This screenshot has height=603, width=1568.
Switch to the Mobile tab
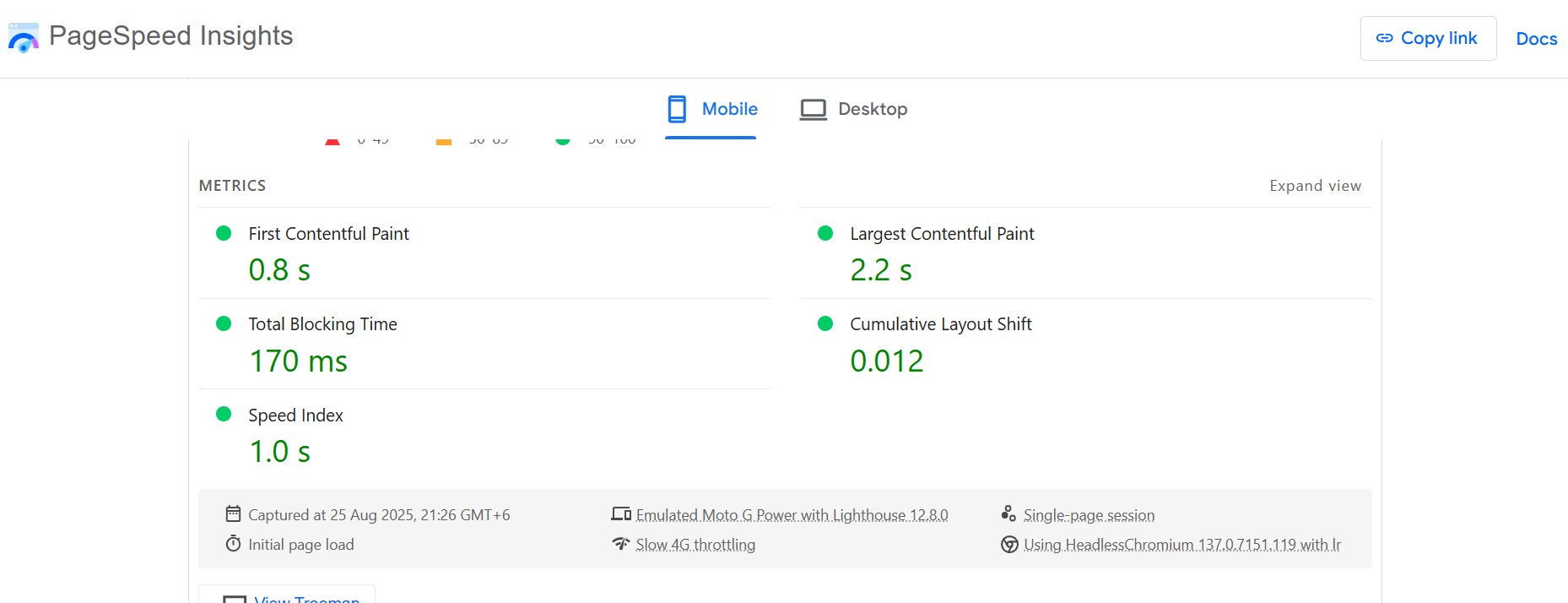711,109
